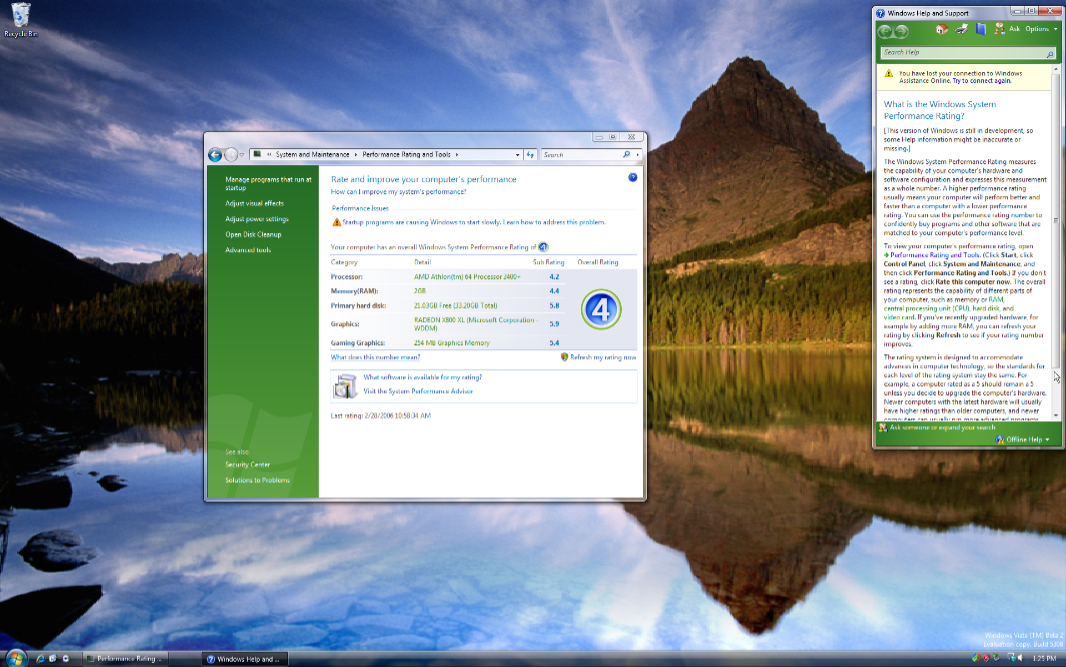
Task: Switch to Windows Help taskbar button
Action: (x=244, y=659)
